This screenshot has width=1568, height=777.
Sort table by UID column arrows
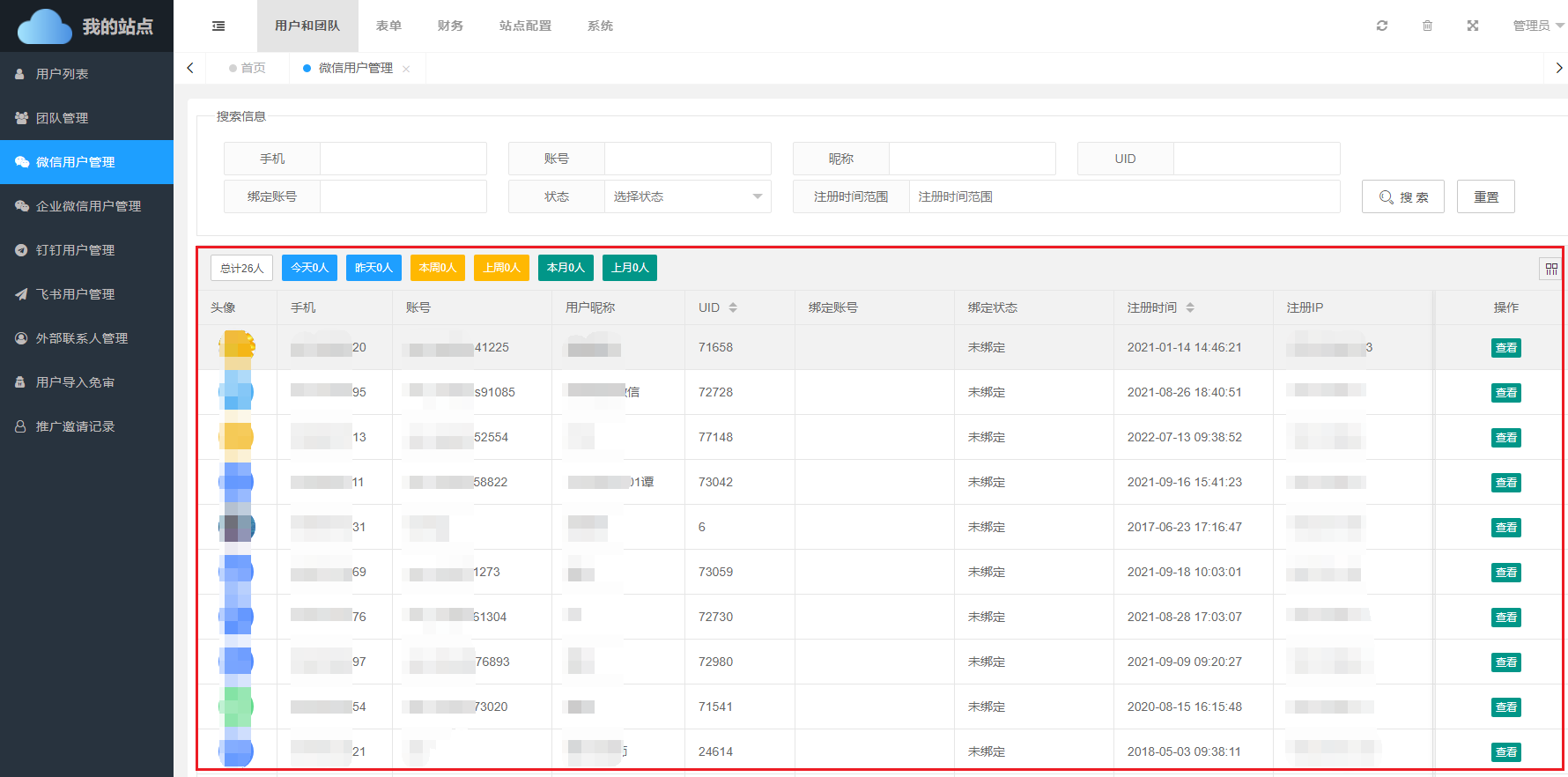733,307
